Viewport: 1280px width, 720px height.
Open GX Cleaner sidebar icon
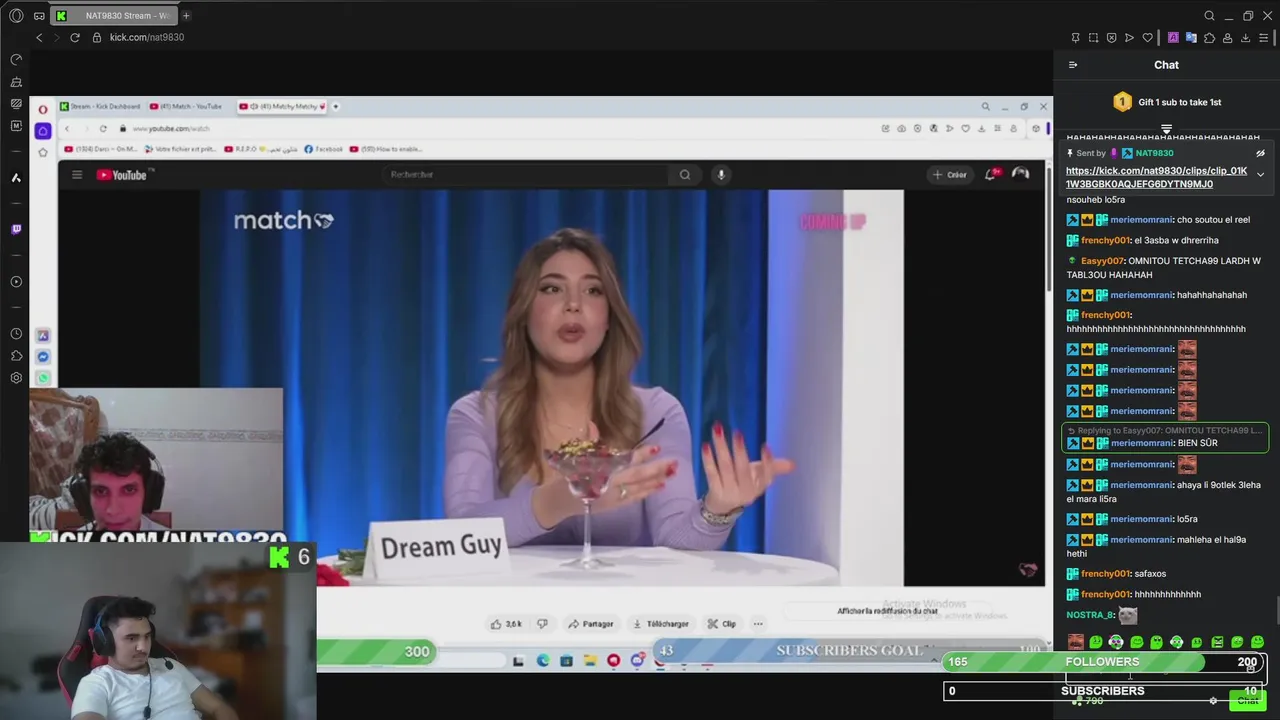click(x=16, y=82)
